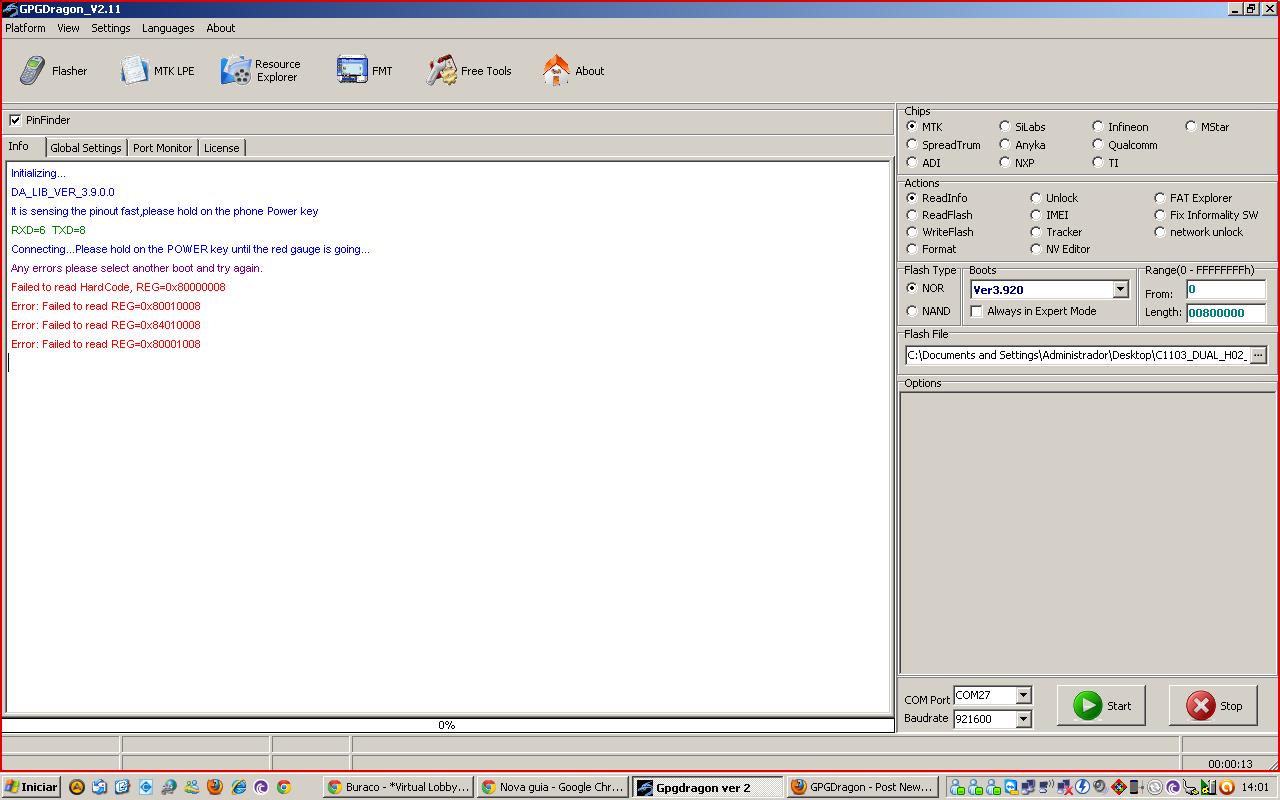The height and width of the screenshot is (800, 1280).
Task: Switch to GPGDragon Post New taskbar window
Action: (861, 787)
